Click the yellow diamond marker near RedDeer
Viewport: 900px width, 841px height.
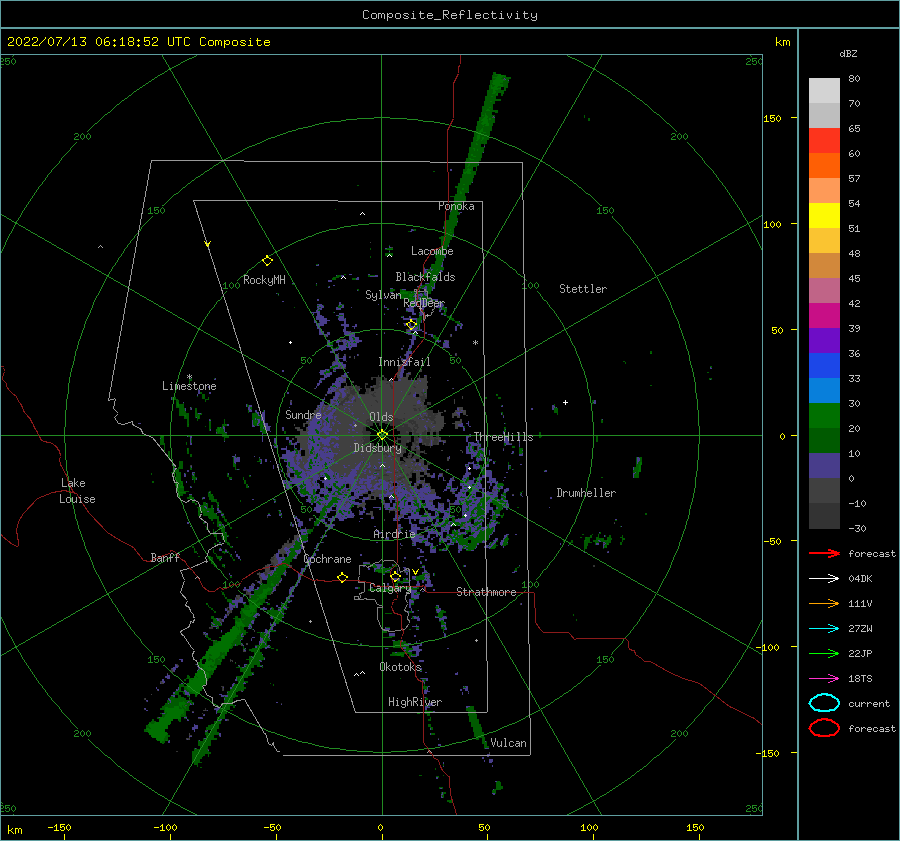coord(411,325)
